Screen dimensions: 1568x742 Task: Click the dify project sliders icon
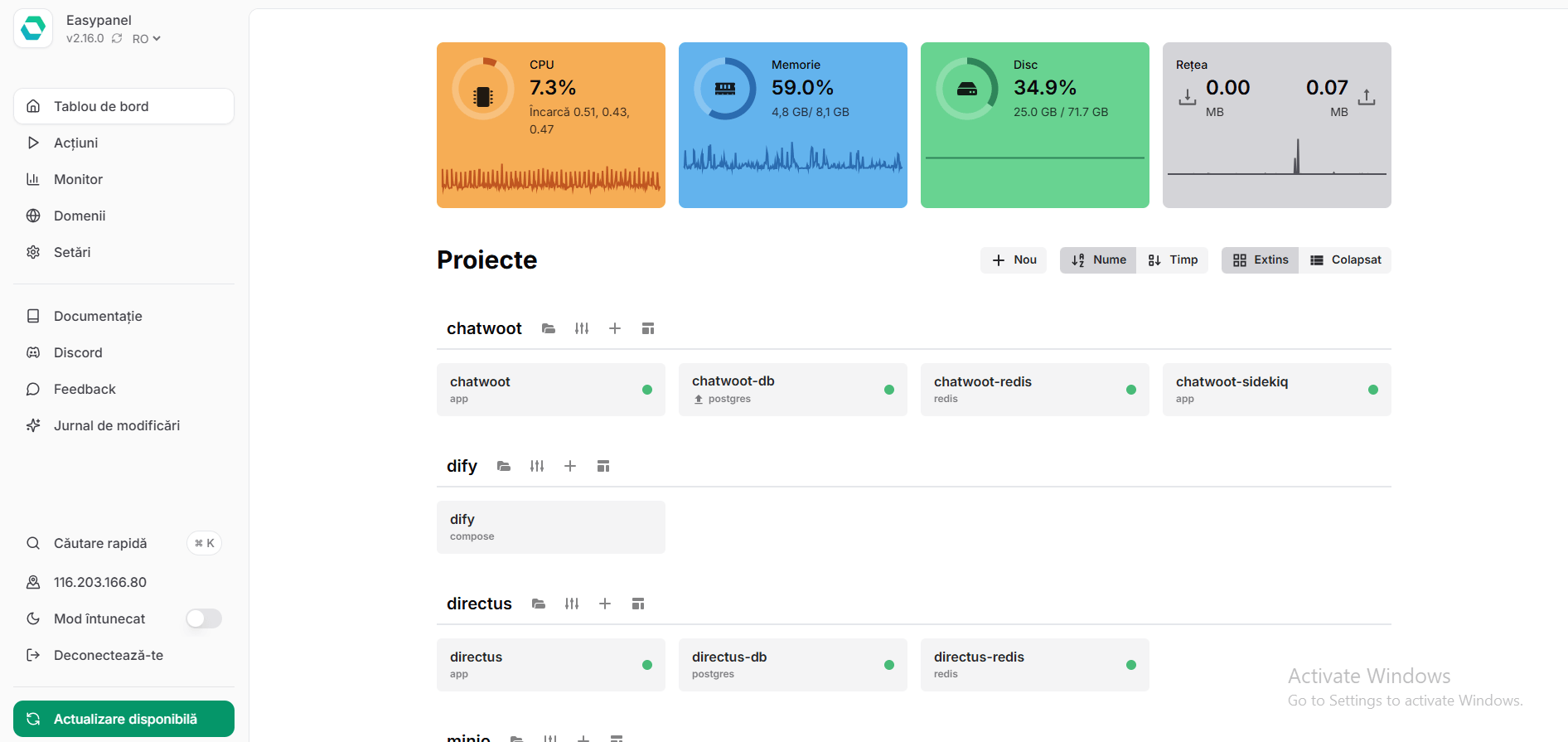(x=537, y=467)
